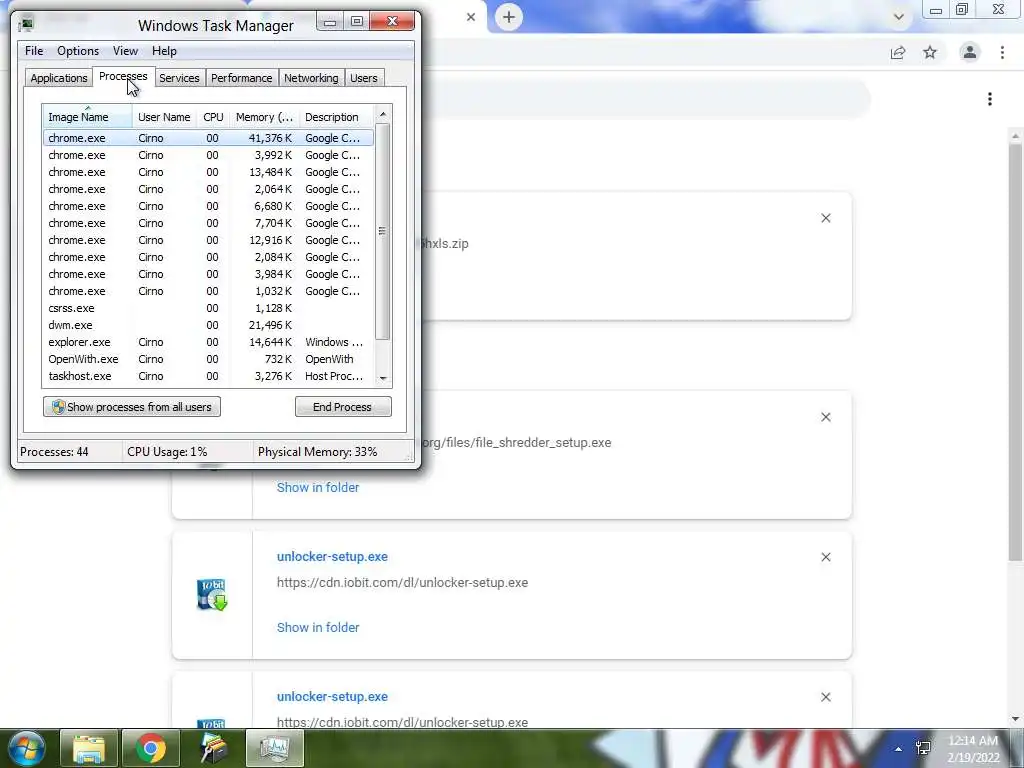Sort processes by Memory column

coord(264,117)
